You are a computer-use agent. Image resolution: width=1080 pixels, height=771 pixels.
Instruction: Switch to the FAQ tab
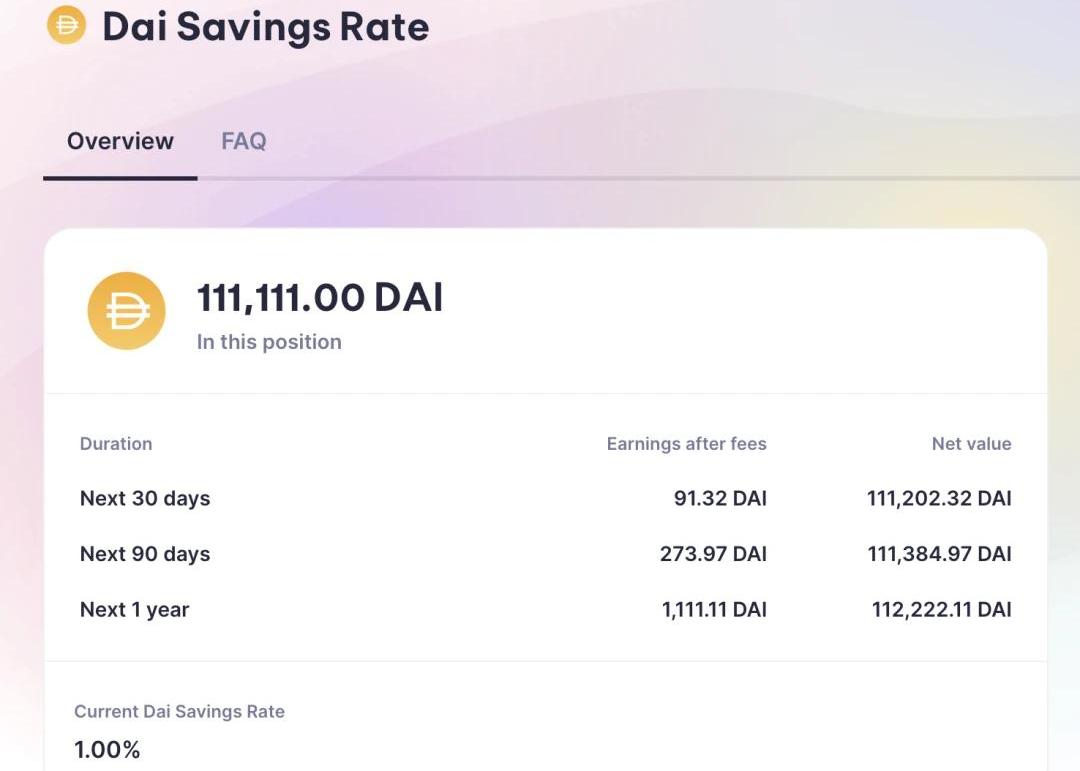(x=244, y=141)
